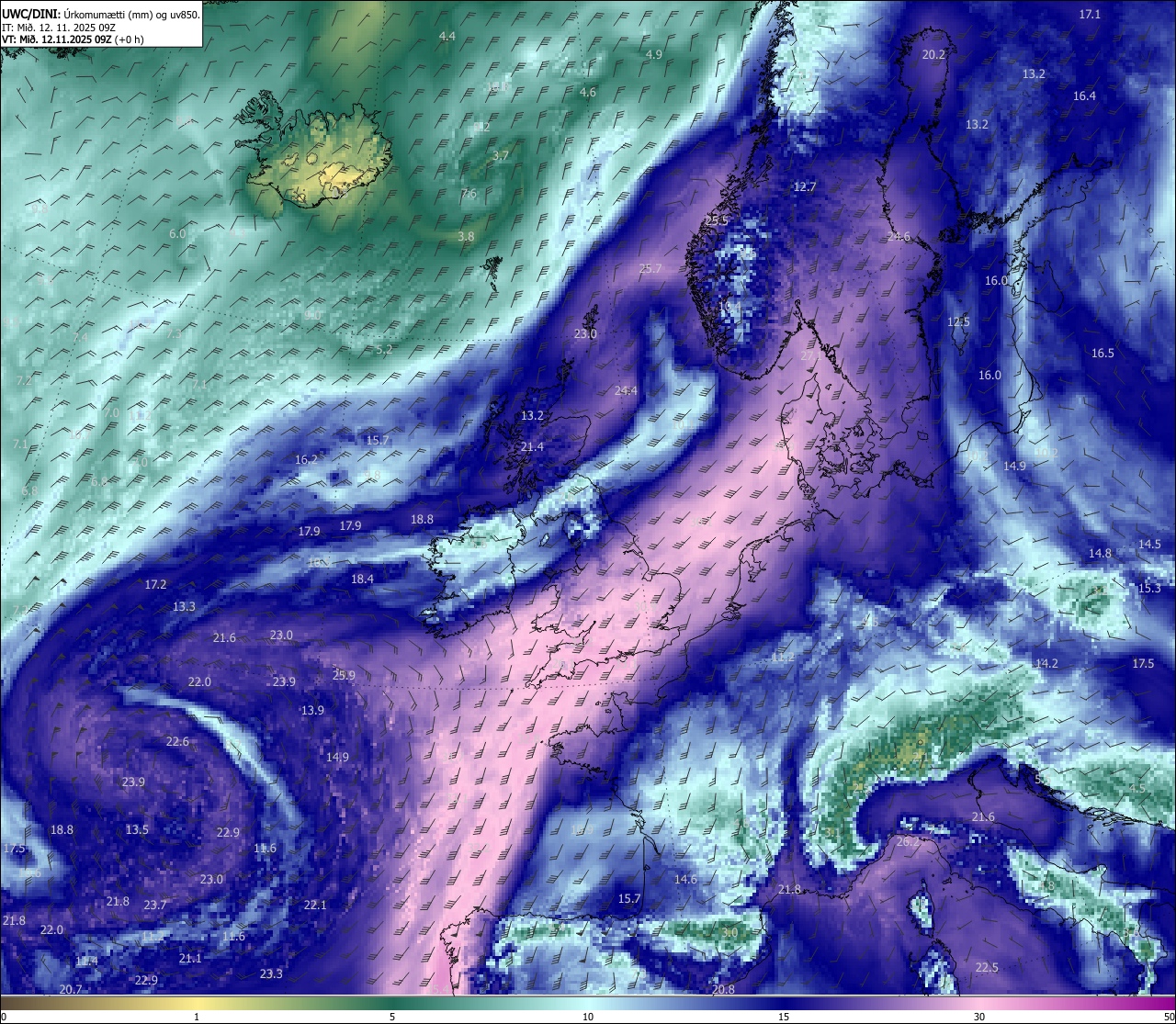The image size is (1176, 1024).
Task: Click the 13.9 map value
Action: click(x=312, y=711)
